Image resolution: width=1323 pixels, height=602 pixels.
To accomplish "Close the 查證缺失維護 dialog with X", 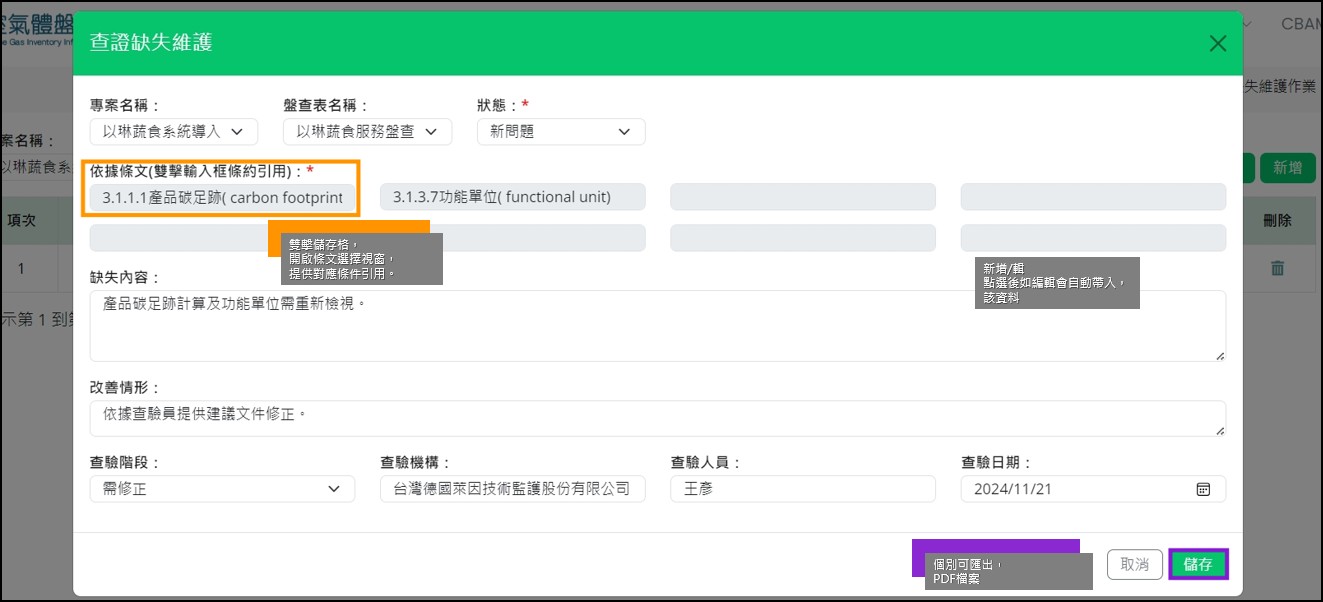I will tap(1217, 43).
